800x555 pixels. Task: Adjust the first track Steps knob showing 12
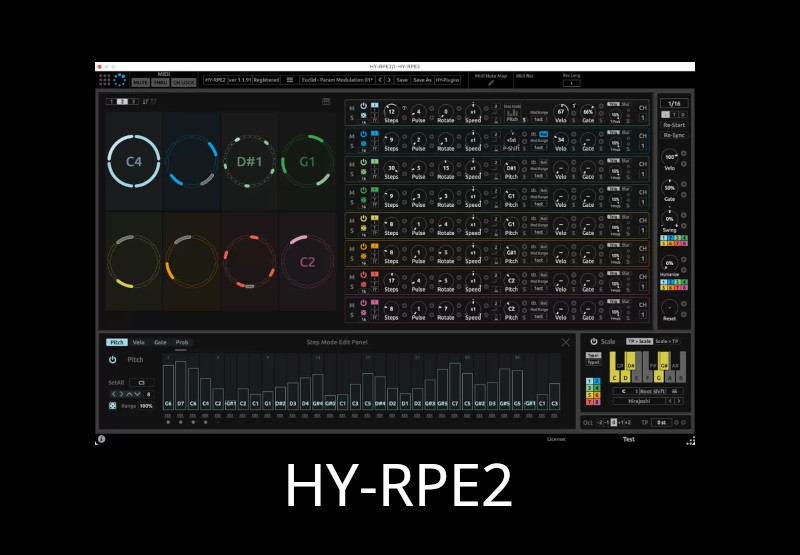click(391, 111)
